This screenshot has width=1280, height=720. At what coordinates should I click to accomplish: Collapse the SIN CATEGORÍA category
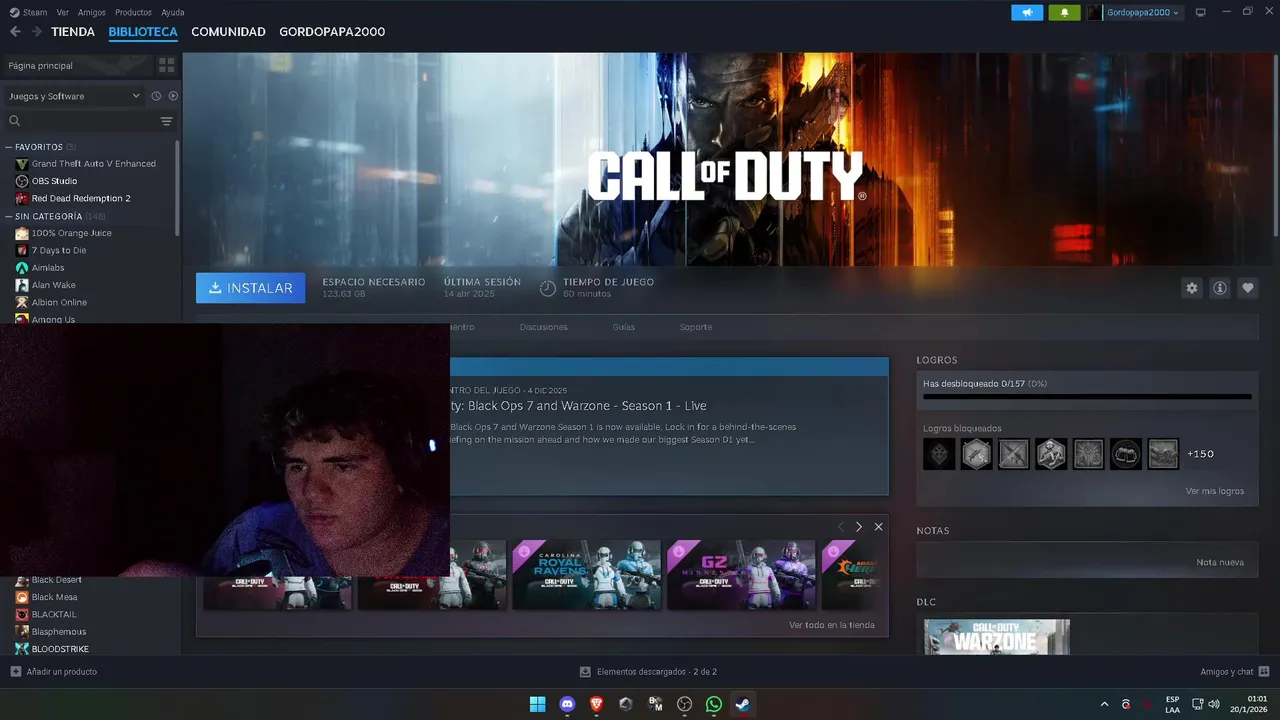tap(9, 216)
